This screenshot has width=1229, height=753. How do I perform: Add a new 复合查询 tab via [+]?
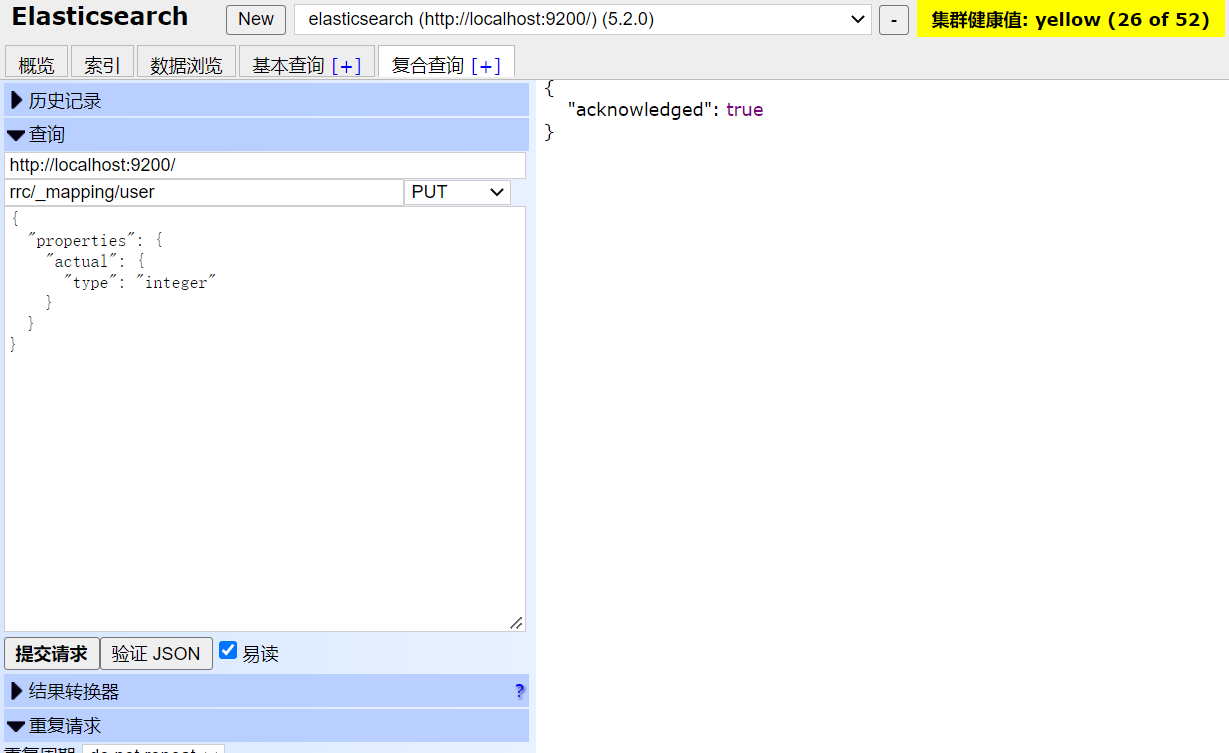coord(486,65)
